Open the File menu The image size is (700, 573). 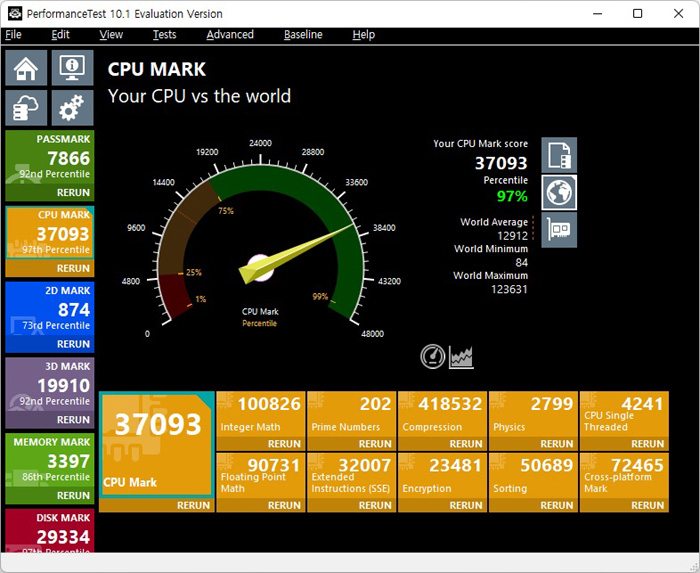13,34
